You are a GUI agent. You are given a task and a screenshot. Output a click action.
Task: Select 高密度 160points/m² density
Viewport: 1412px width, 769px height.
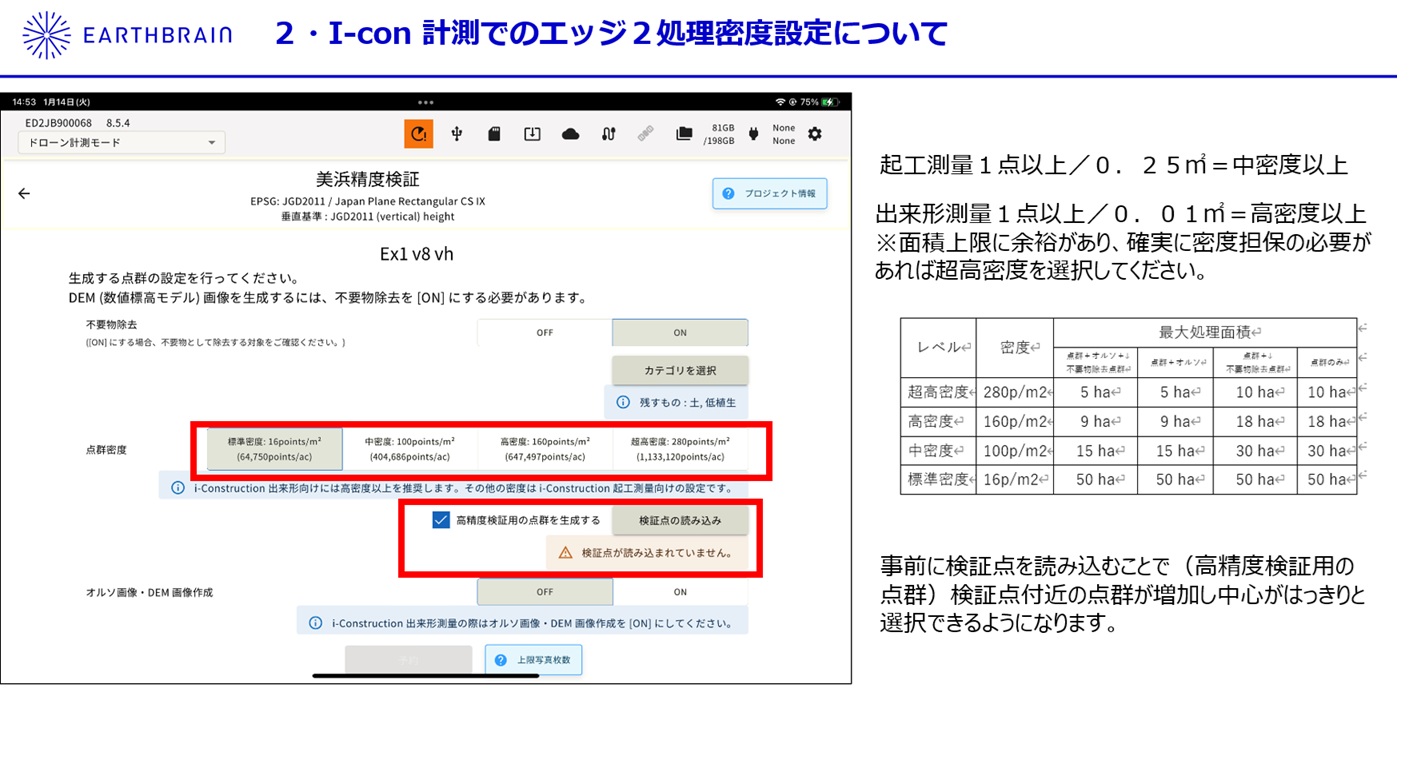[545, 449]
